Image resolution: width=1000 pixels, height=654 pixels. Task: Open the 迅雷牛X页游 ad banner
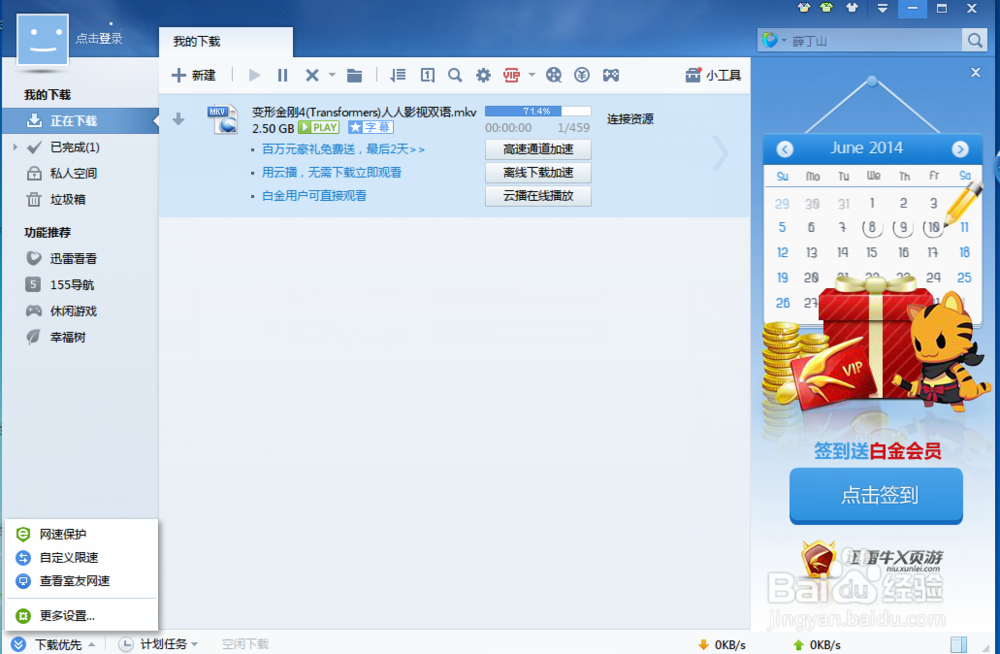point(872,558)
